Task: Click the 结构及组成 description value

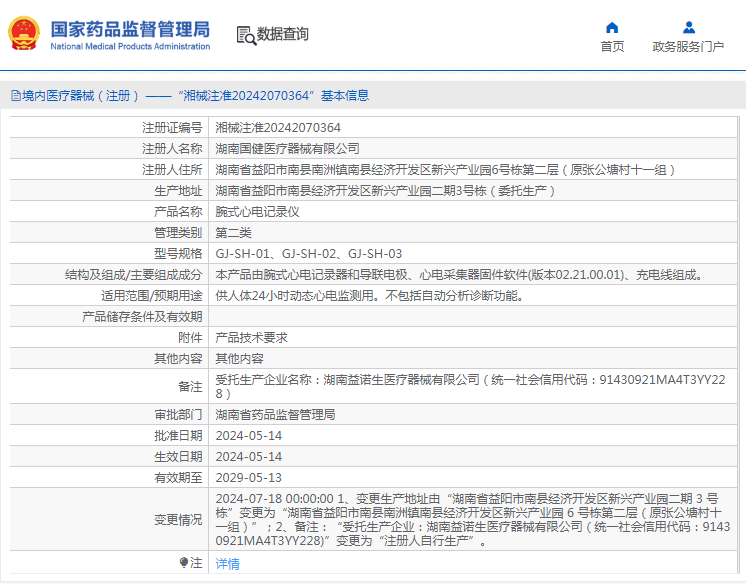Action: pos(460,274)
